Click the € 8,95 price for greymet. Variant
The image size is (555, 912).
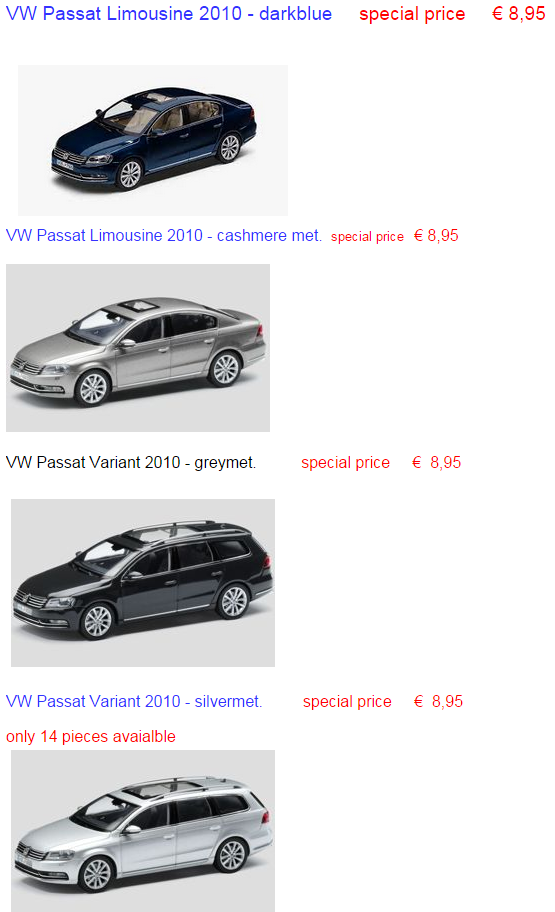[437, 462]
